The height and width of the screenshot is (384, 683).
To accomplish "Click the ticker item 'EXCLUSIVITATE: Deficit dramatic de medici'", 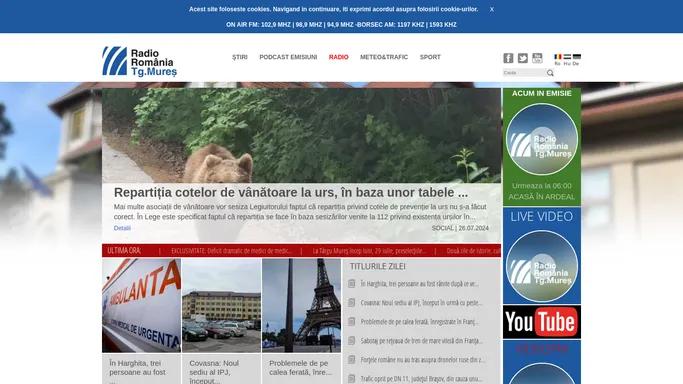I will [x=231, y=251].
